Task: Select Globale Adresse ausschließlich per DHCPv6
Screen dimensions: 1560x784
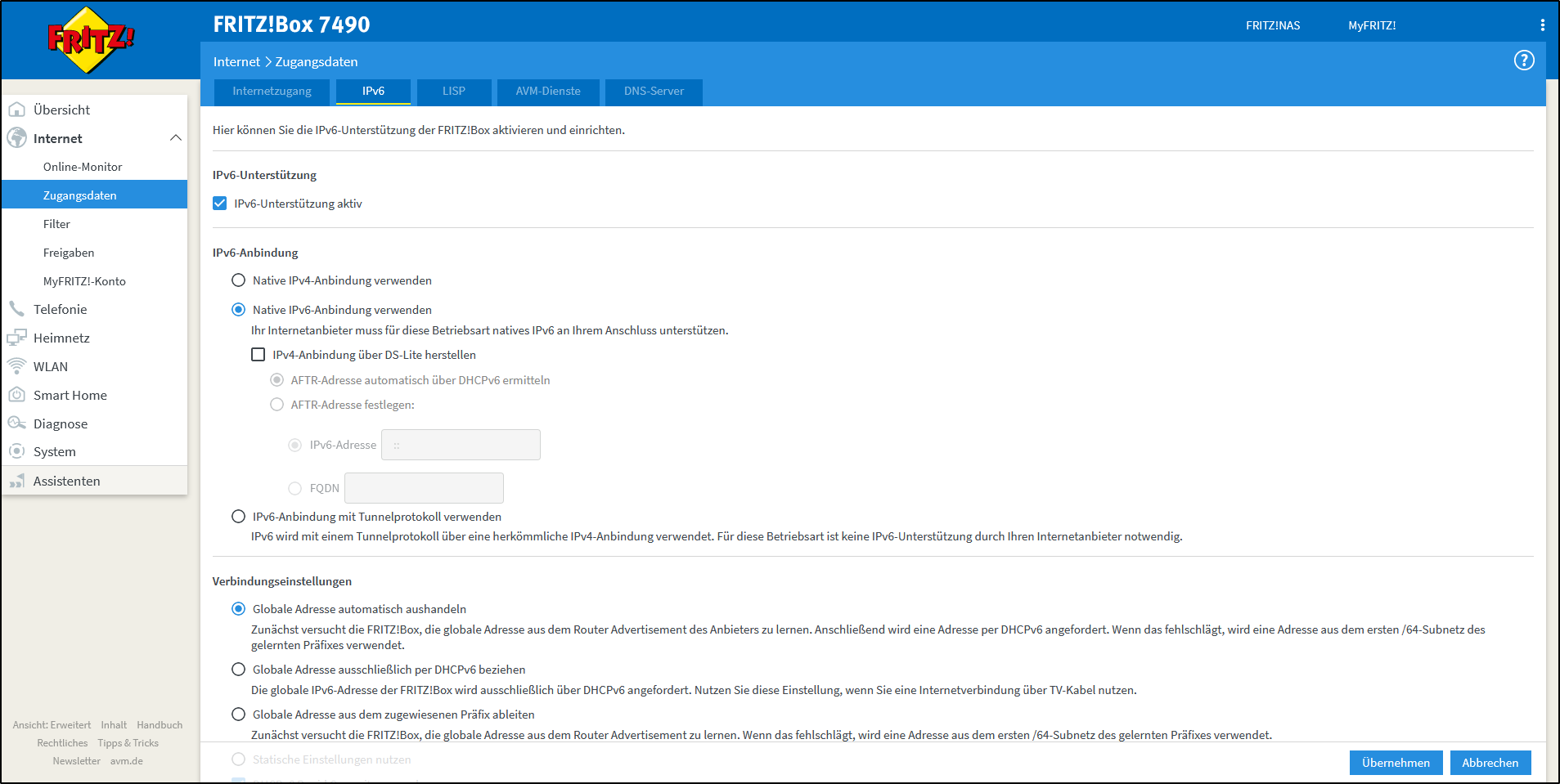Action: coord(238,670)
